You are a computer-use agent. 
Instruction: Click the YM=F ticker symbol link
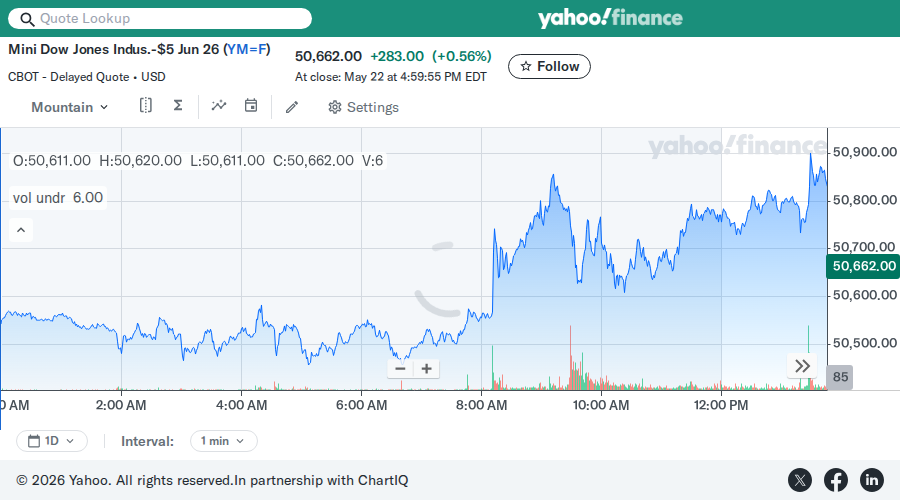246,49
